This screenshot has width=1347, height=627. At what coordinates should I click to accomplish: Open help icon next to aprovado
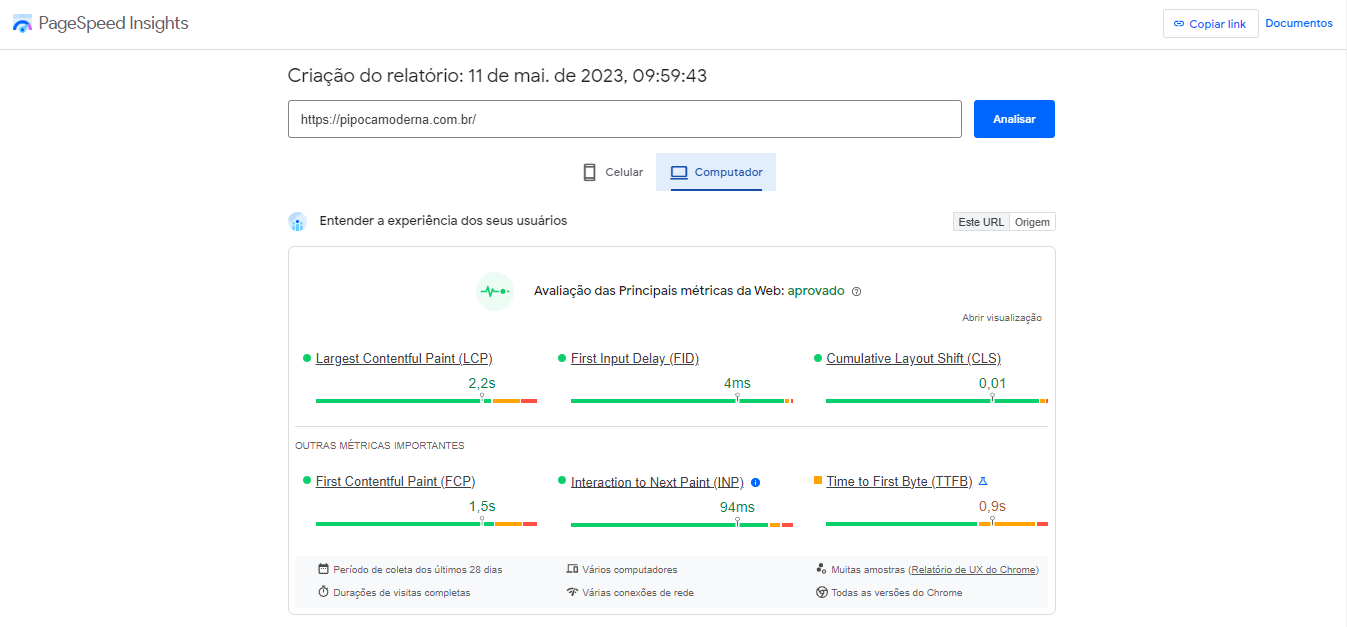tap(856, 292)
